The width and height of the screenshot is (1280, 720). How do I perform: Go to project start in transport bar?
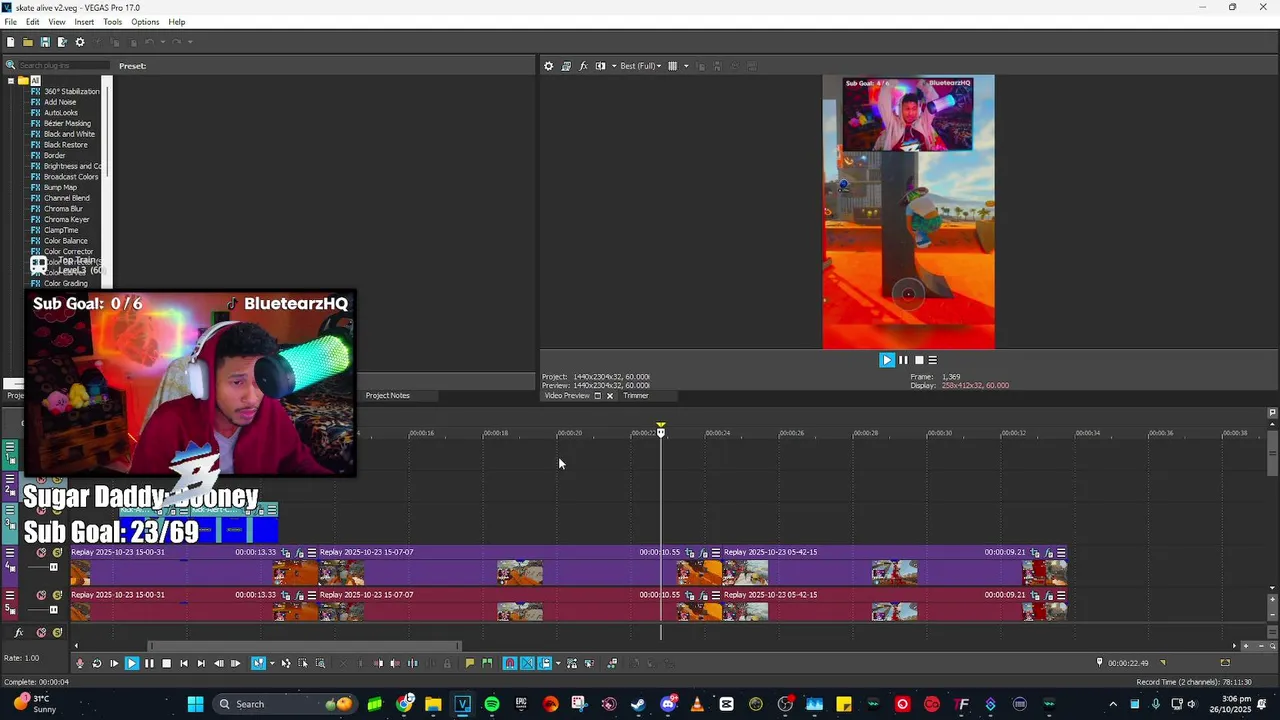pos(183,663)
